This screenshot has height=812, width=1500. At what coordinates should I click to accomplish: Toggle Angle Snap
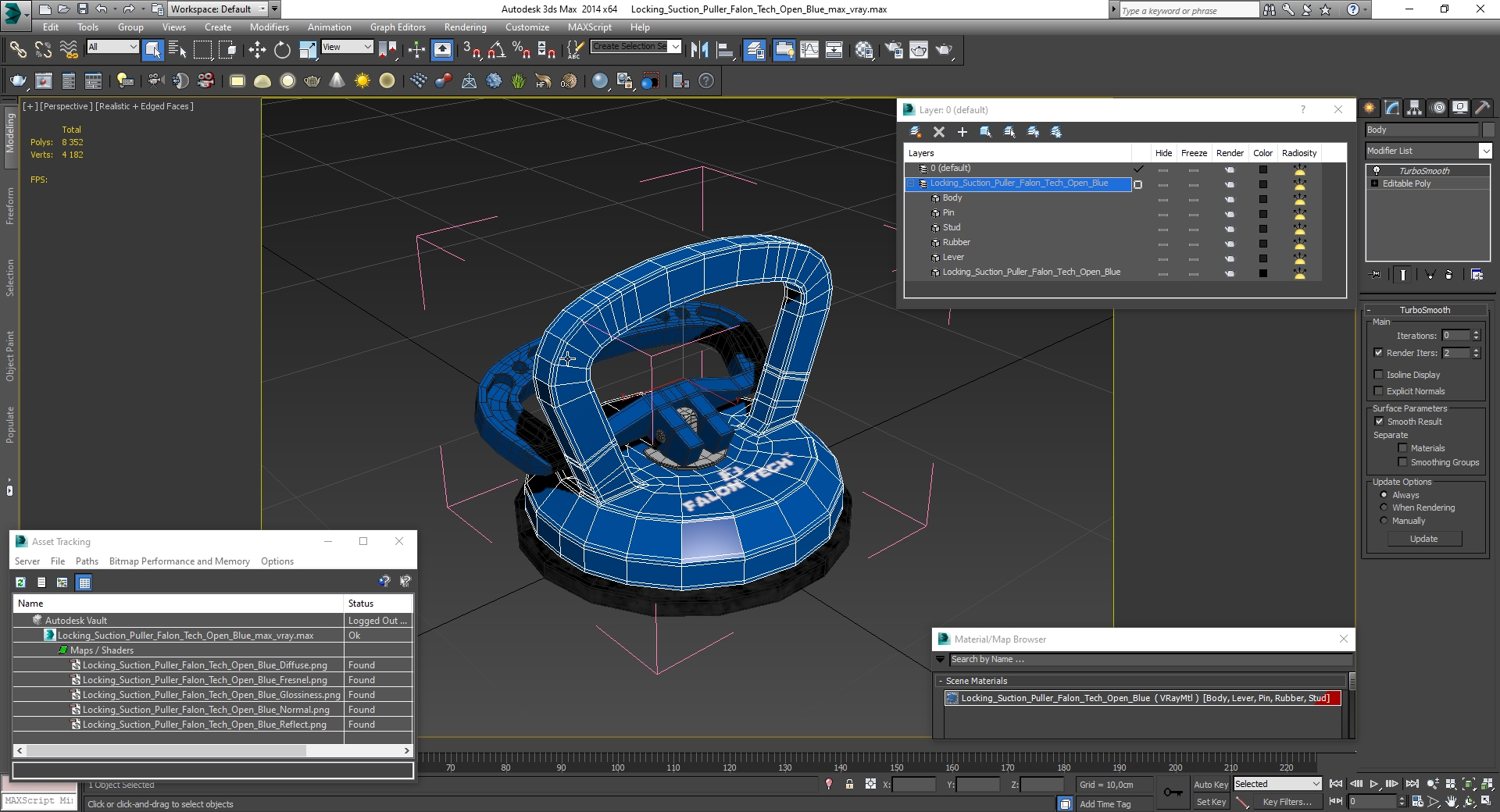click(x=496, y=50)
